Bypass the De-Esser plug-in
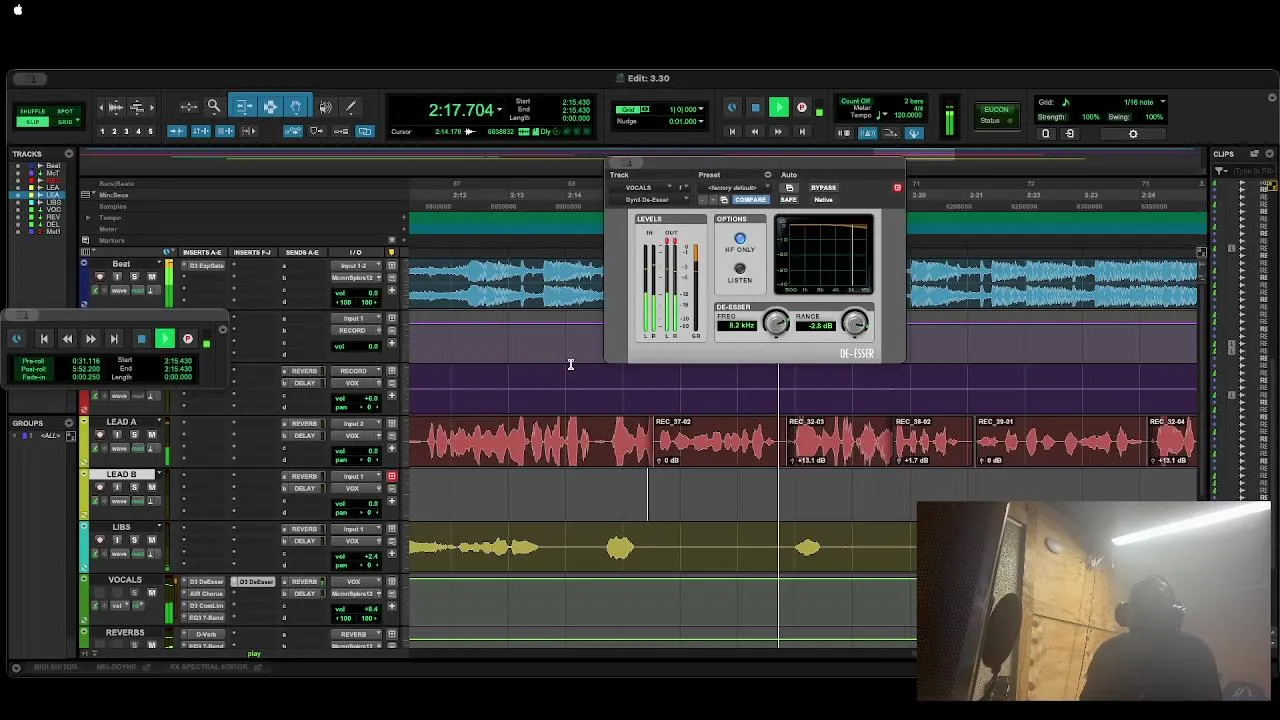Image resolution: width=1280 pixels, height=720 pixels. [823, 188]
